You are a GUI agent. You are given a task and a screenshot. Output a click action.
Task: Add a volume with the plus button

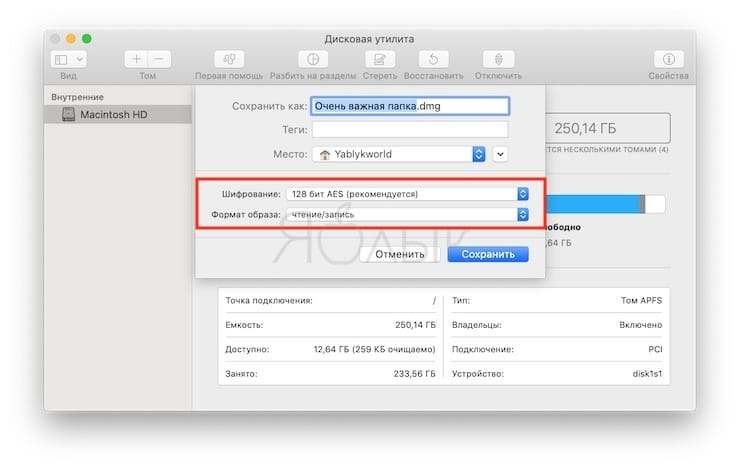(x=136, y=59)
